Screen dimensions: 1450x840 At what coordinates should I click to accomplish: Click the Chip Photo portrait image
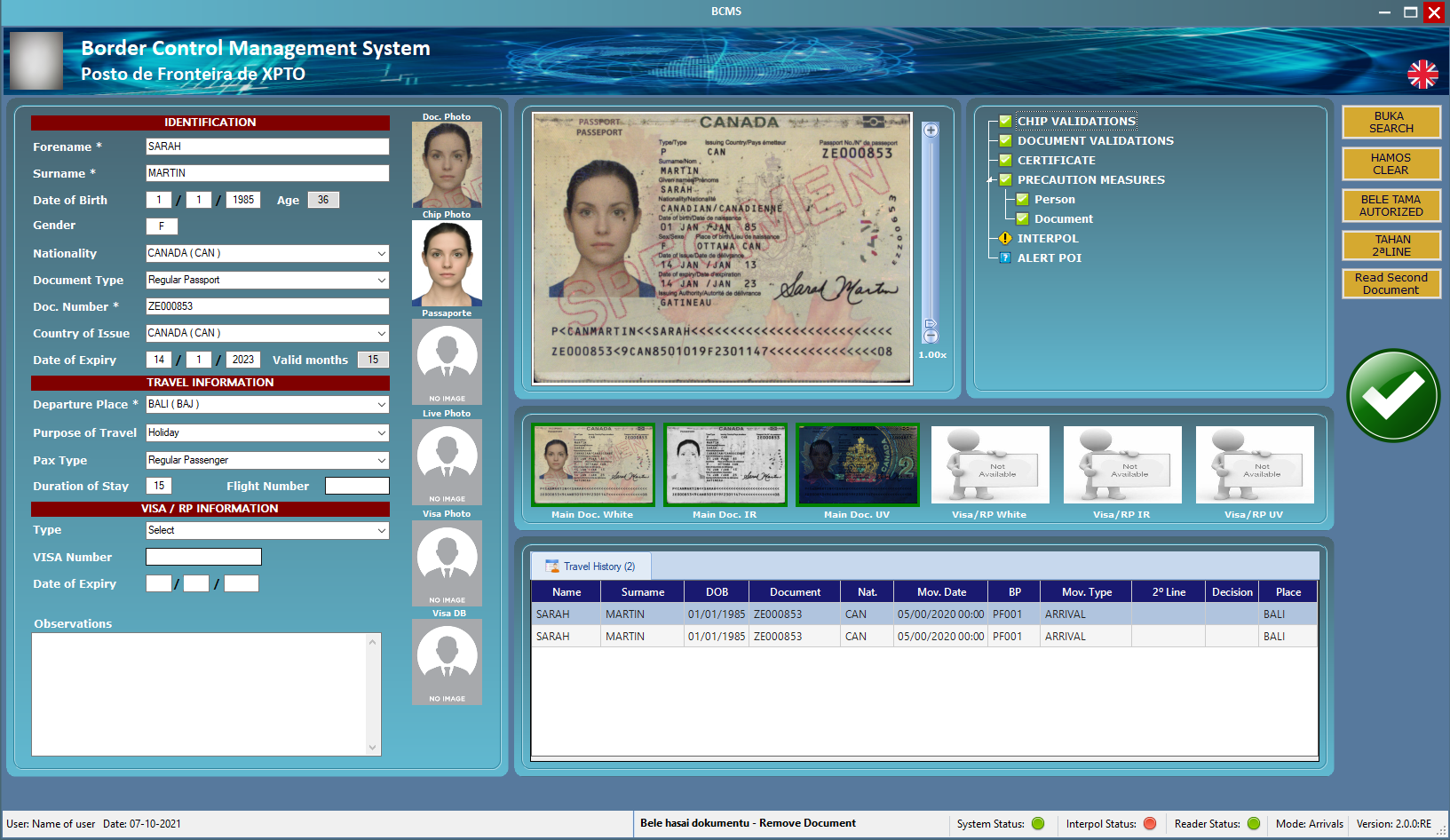[x=447, y=263]
